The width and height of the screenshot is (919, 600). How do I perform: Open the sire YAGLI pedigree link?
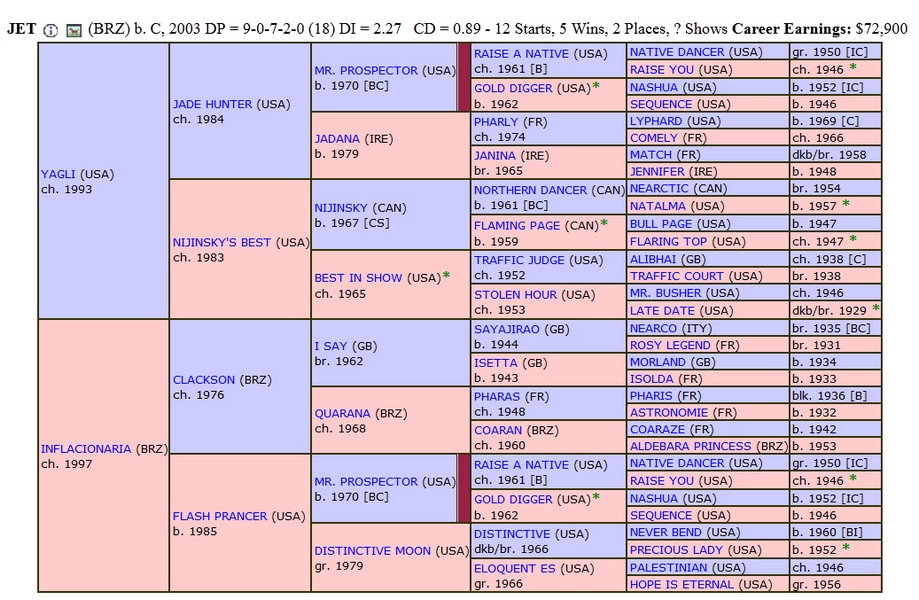[x=58, y=174]
